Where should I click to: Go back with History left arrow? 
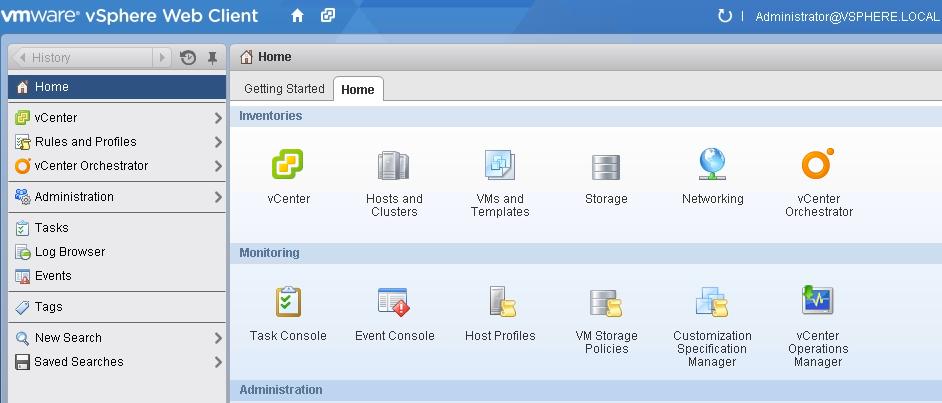click(x=22, y=58)
